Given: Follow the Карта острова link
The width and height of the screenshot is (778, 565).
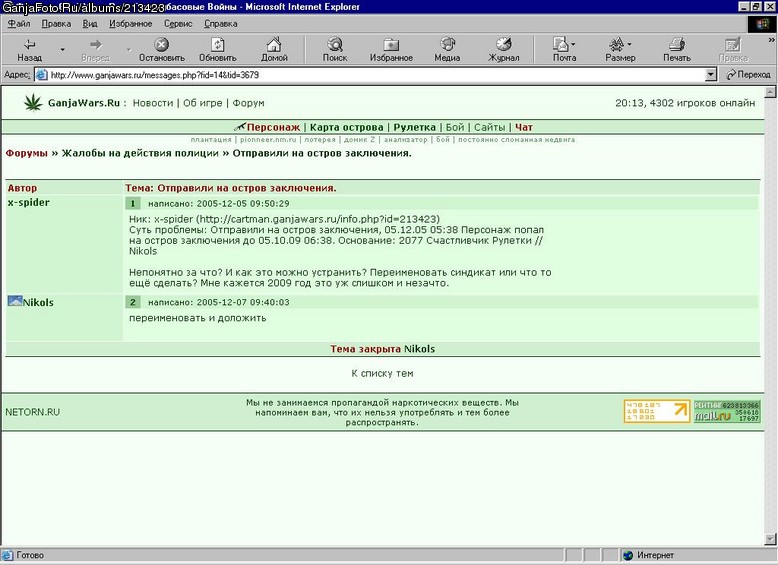Looking at the screenshot, I should click(x=346, y=127).
